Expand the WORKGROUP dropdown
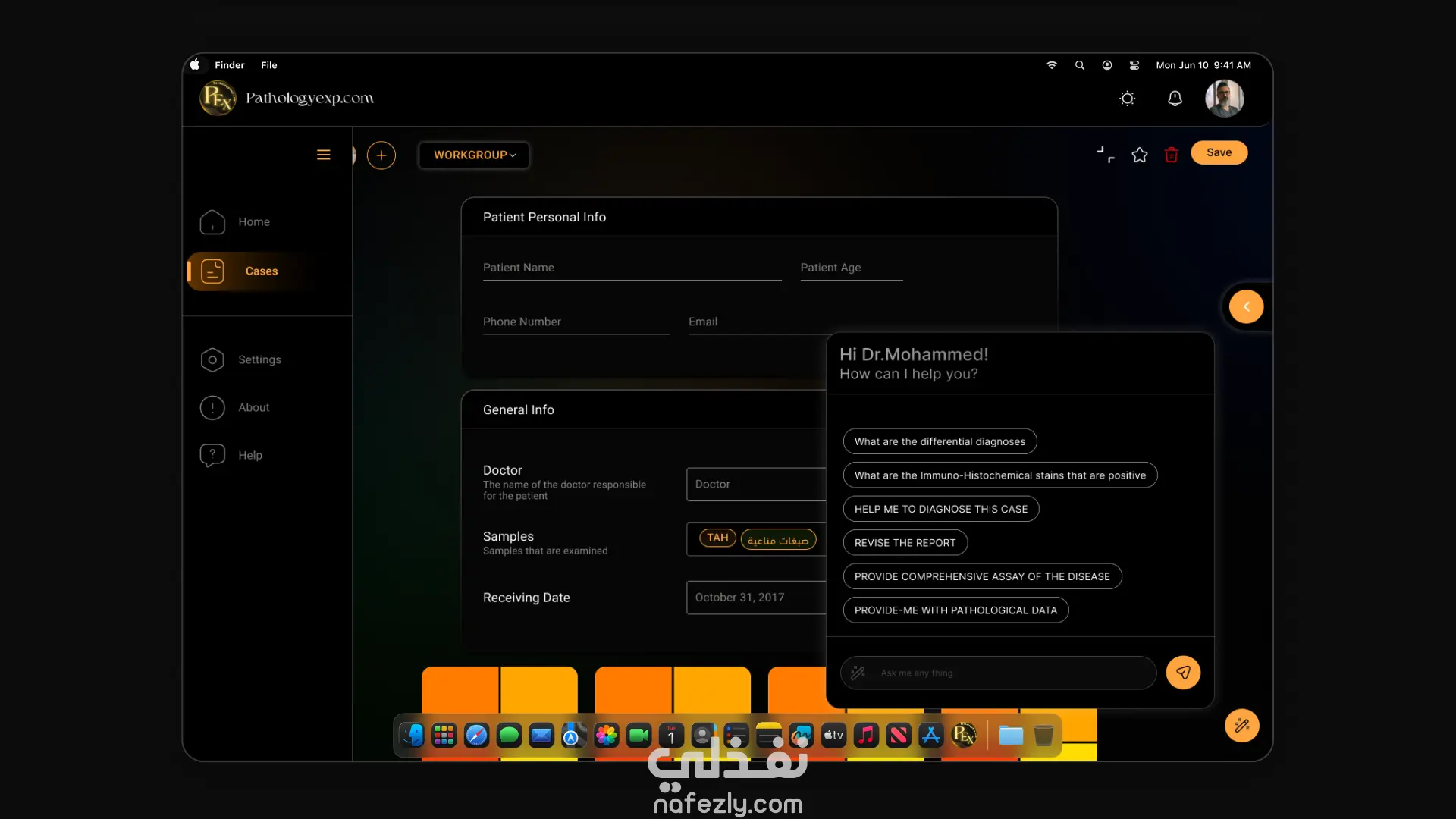1456x819 pixels. coord(474,155)
